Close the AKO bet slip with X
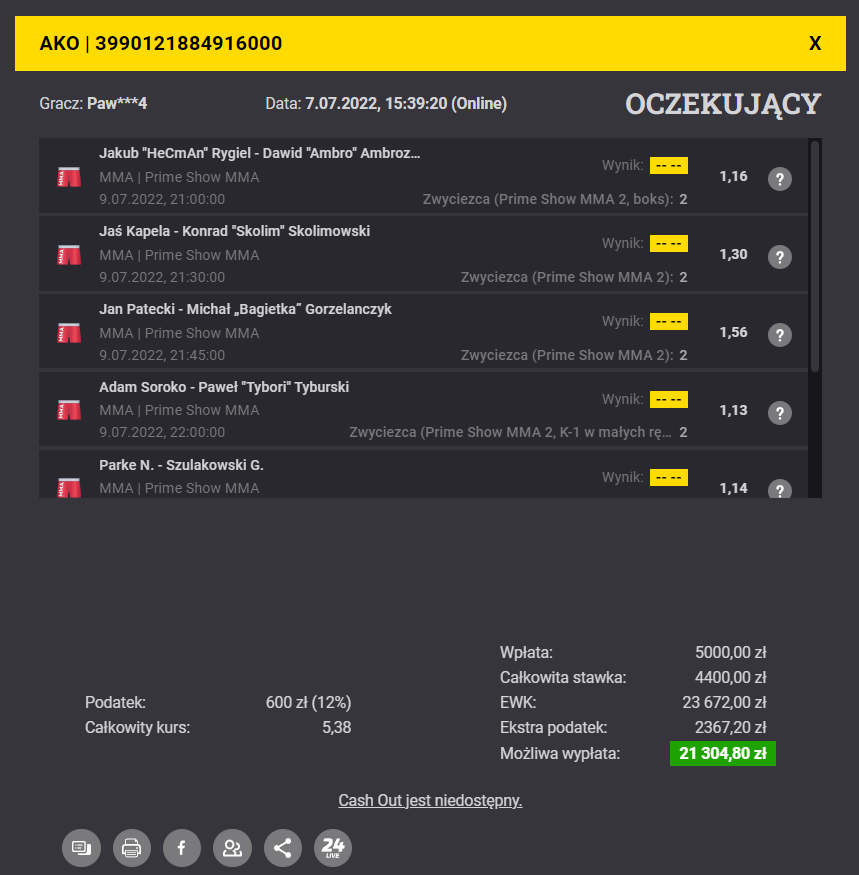The image size is (859, 875). coord(815,44)
